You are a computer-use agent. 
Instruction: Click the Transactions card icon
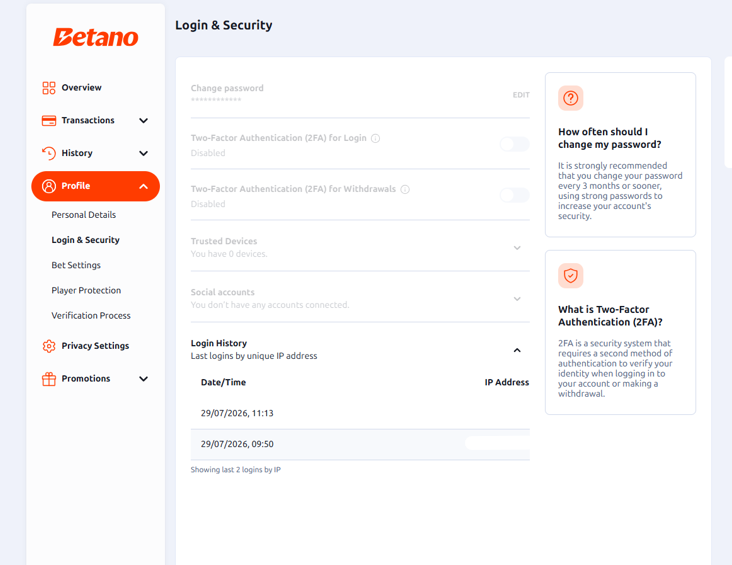pyautogui.click(x=49, y=120)
